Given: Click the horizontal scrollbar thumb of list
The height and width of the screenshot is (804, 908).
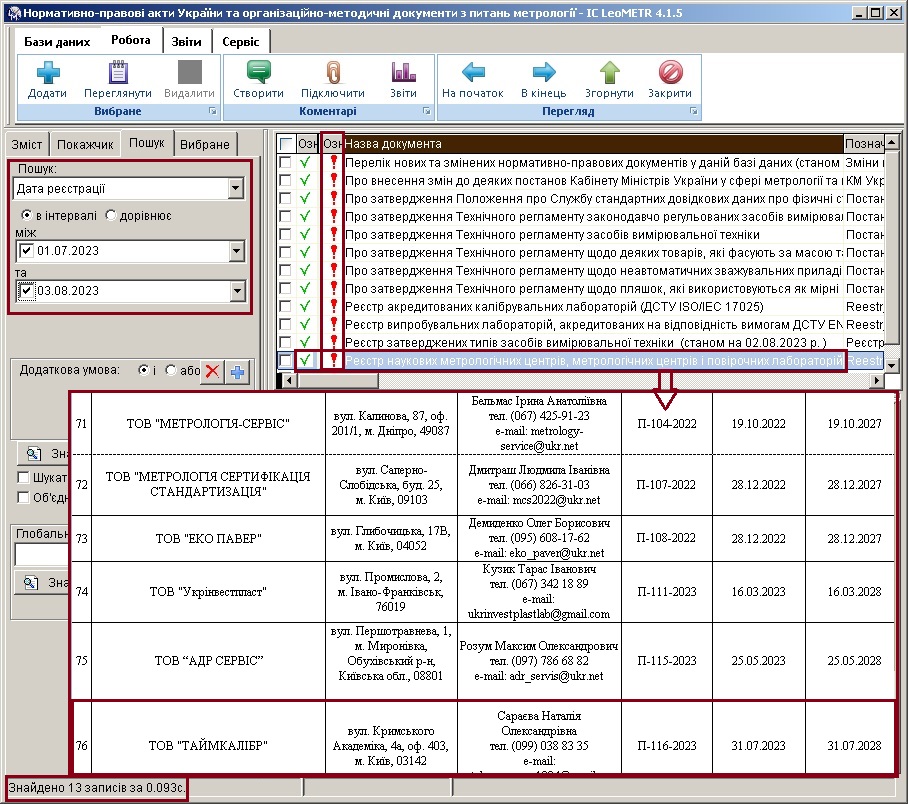Looking at the screenshot, I should pos(338,381).
